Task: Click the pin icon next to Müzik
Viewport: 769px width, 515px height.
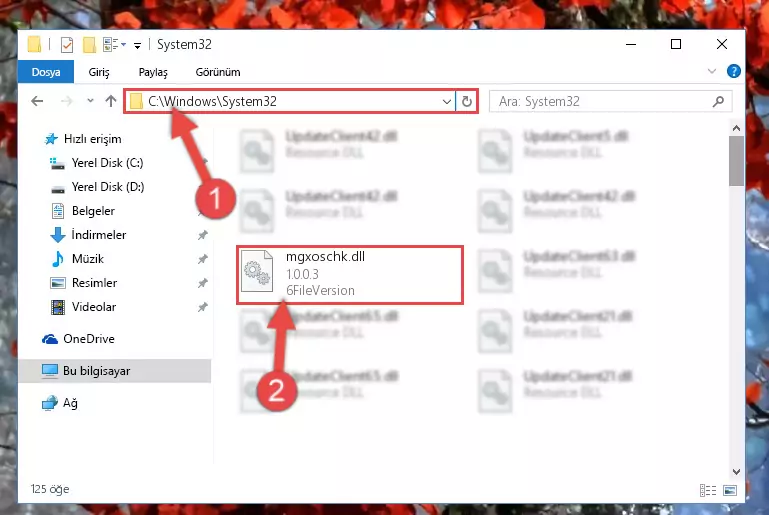Action: coord(203,259)
